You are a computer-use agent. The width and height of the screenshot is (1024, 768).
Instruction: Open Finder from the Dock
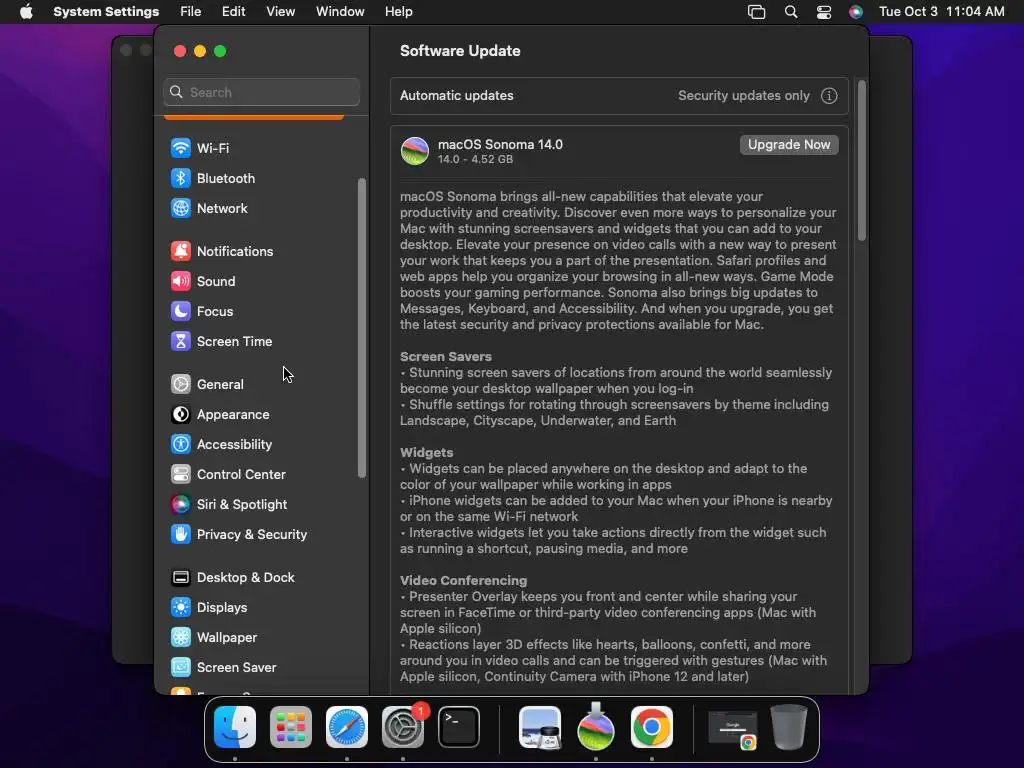click(x=235, y=727)
